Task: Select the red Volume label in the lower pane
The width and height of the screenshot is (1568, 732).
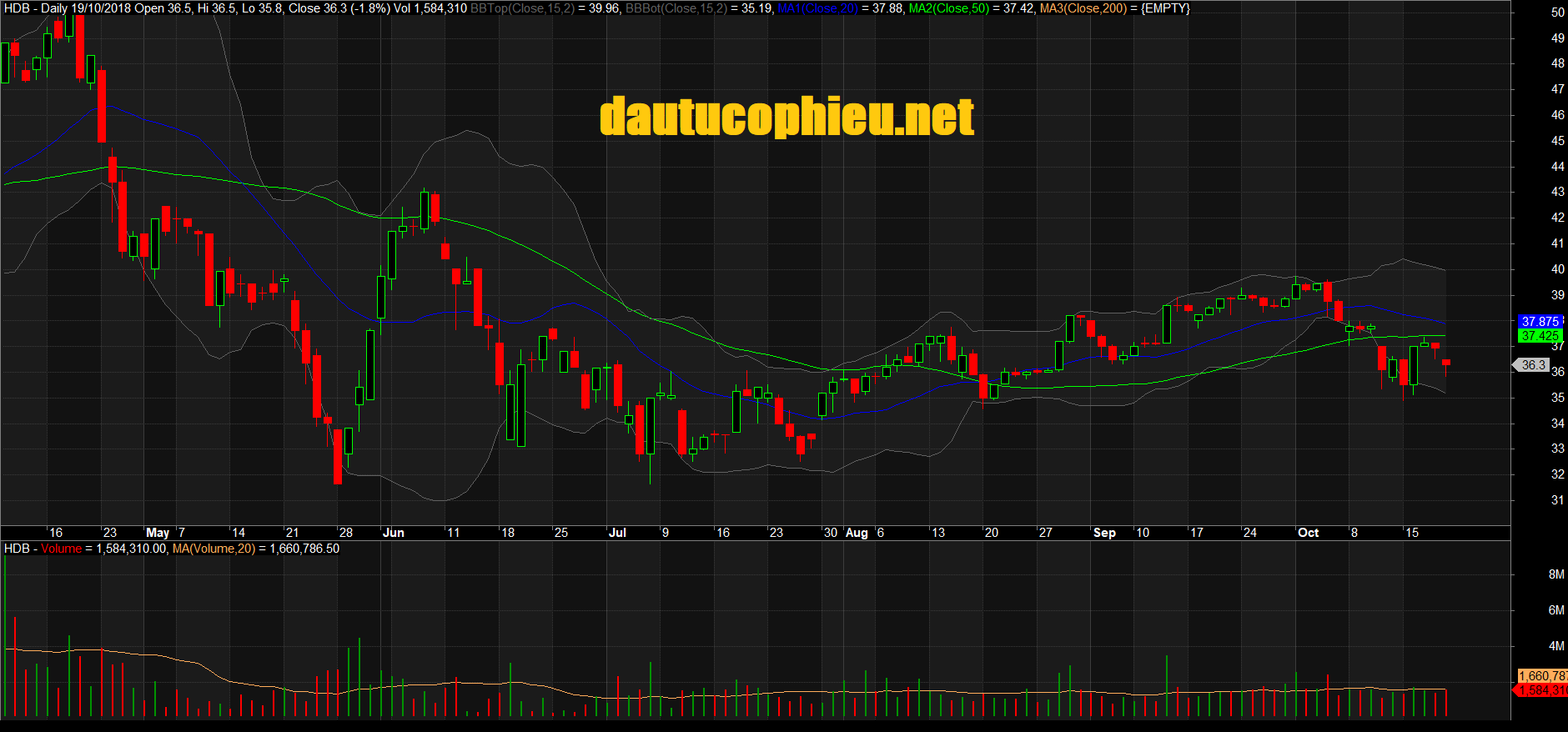Action: click(x=62, y=549)
